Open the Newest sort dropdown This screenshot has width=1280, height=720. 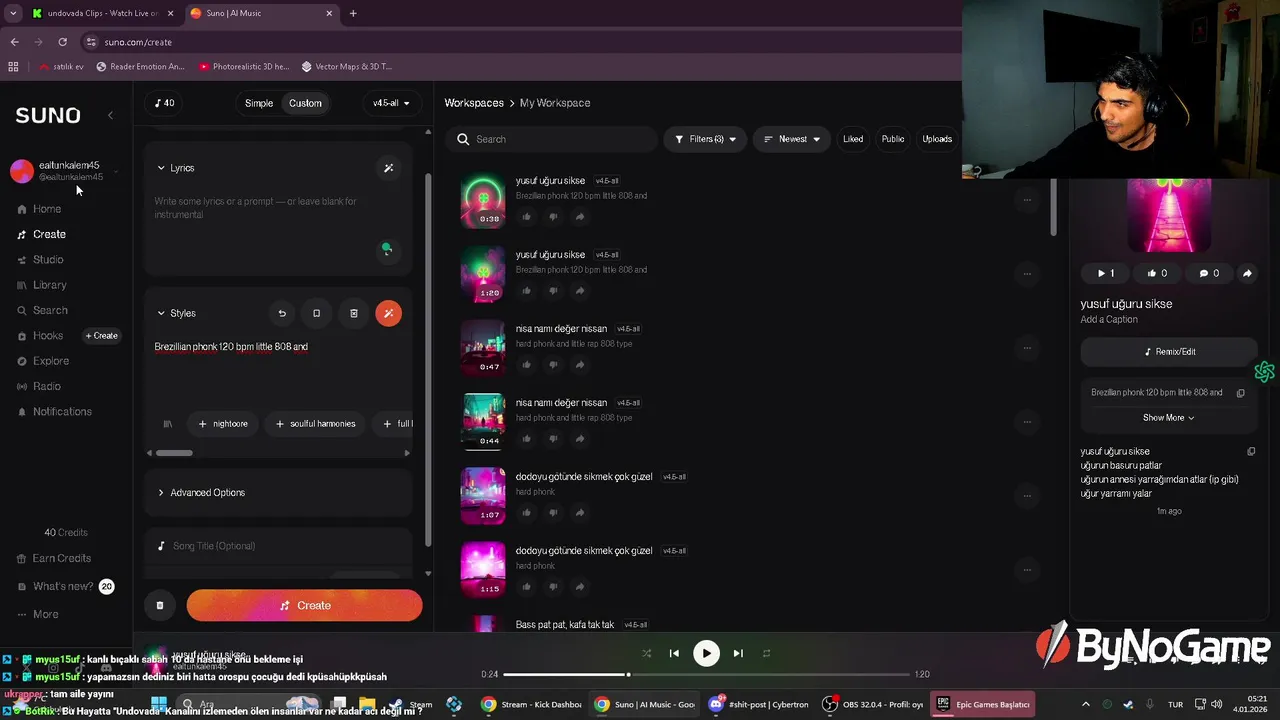coord(792,139)
